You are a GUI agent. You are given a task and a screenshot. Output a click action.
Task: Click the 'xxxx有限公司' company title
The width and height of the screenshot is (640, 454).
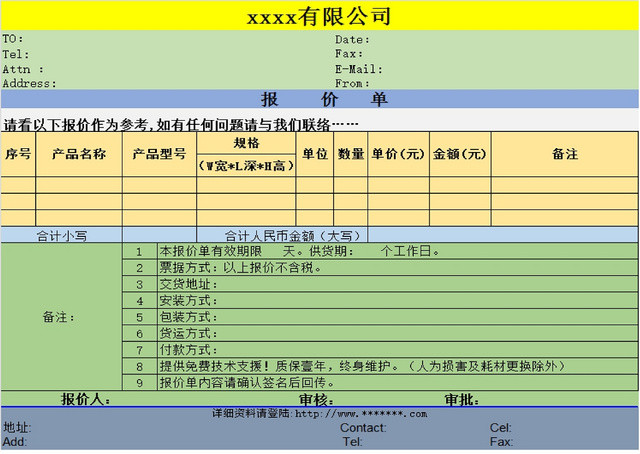319,17
